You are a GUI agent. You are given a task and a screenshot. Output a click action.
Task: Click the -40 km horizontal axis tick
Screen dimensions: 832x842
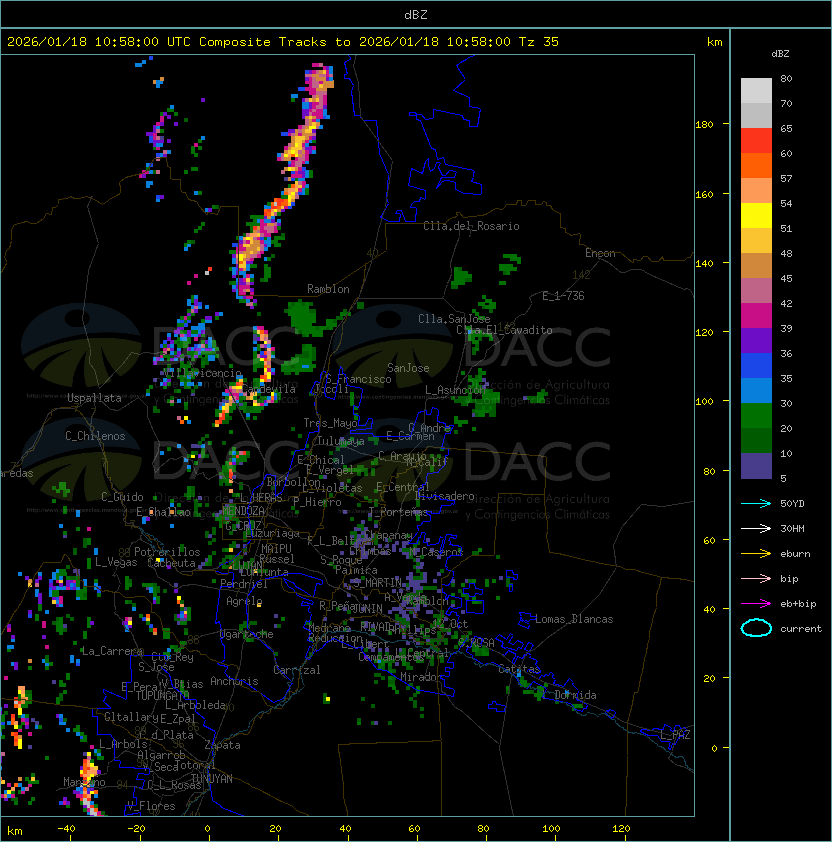[67, 829]
